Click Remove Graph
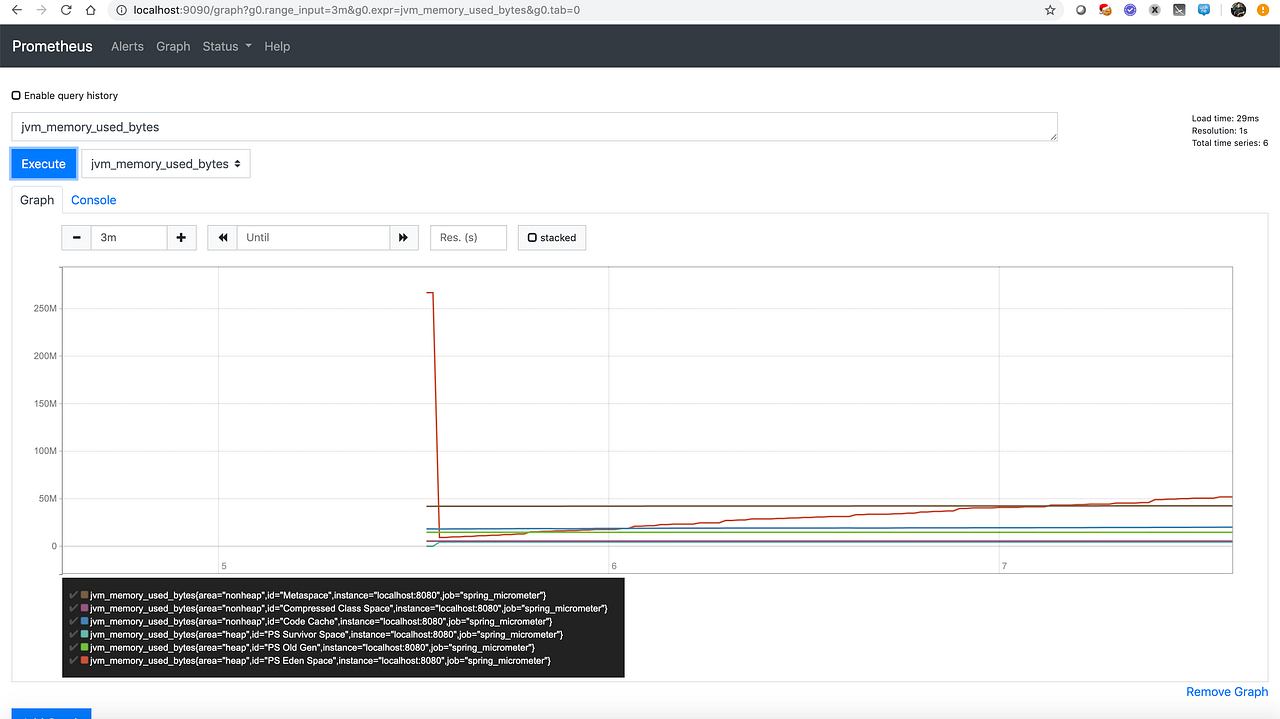1280x719 pixels. coord(1227,691)
